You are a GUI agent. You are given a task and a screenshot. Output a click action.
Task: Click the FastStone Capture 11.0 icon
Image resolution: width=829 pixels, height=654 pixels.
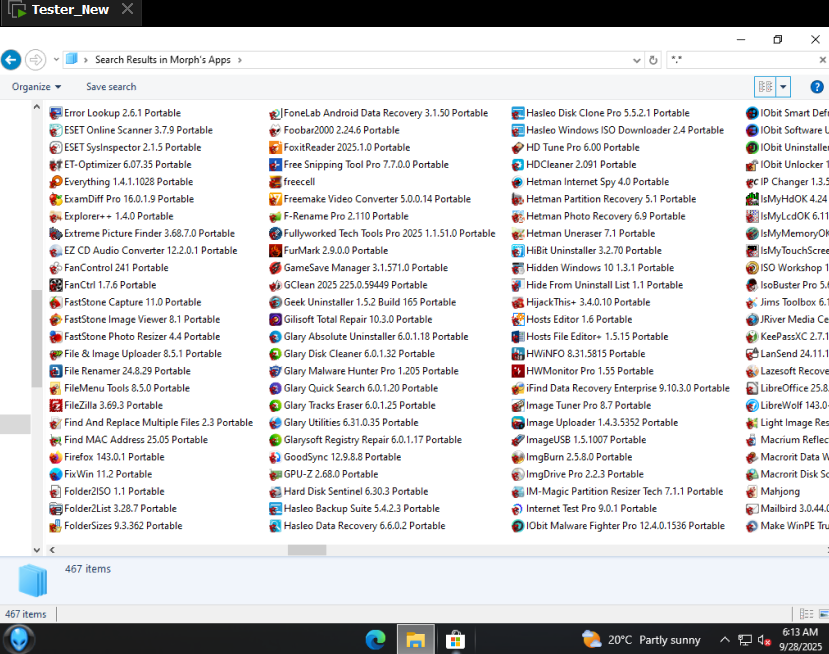(x=56, y=302)
